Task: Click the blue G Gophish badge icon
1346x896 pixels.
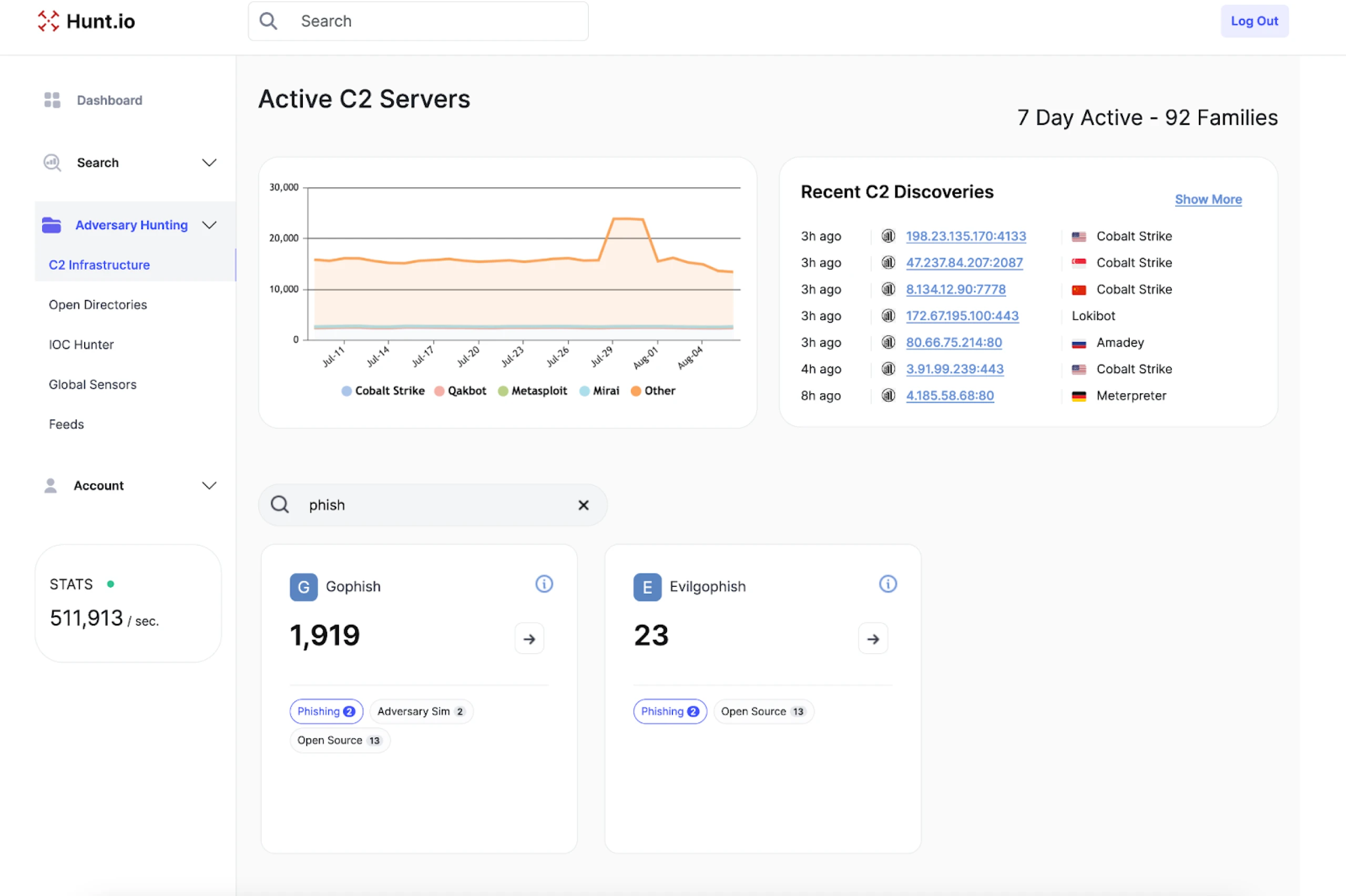Action: click(304, 587)
